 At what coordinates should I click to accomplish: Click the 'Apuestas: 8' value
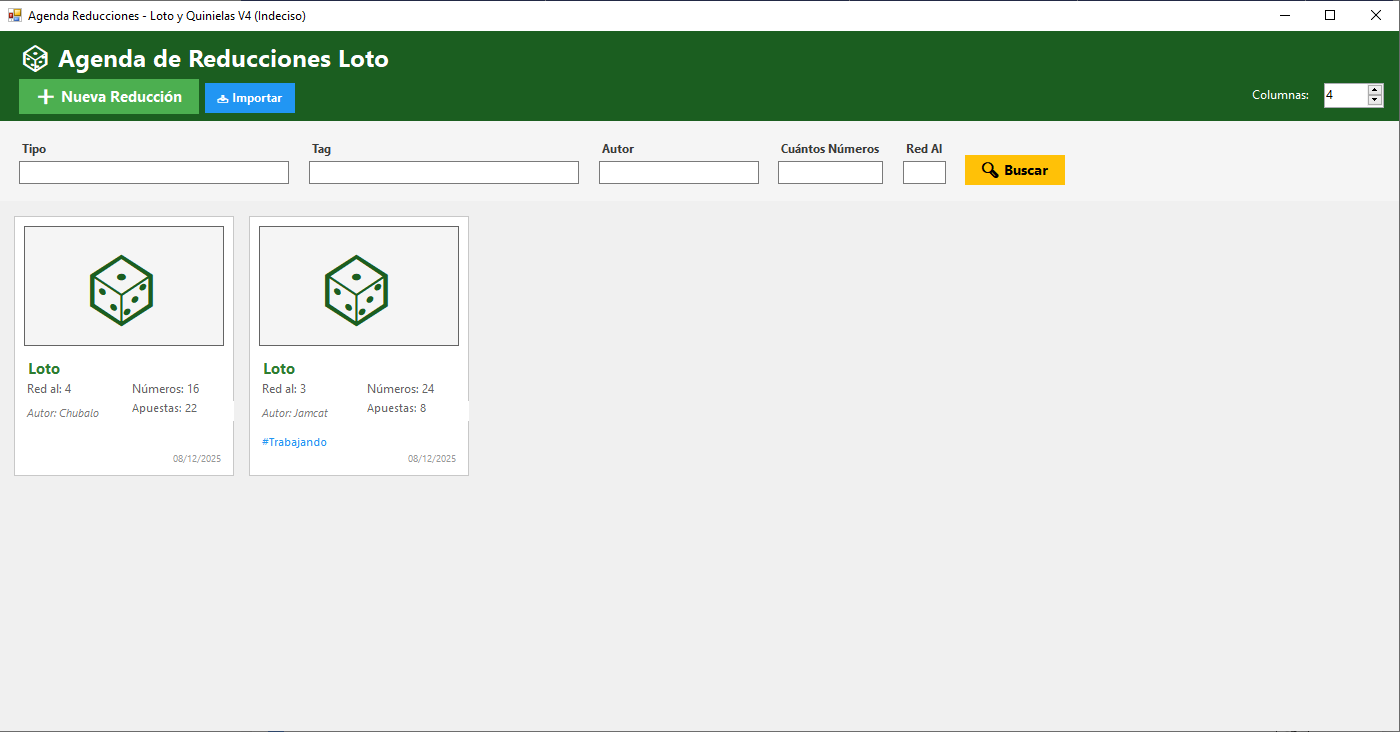[x=397, y=408]
